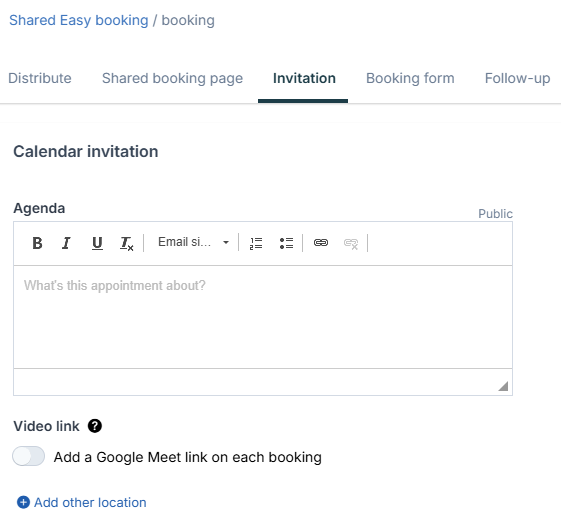Select the Follow-up tab
Image resolution: width=561 pixels, height=521 pixels.
pyautogui.click(x=517, y=78)
